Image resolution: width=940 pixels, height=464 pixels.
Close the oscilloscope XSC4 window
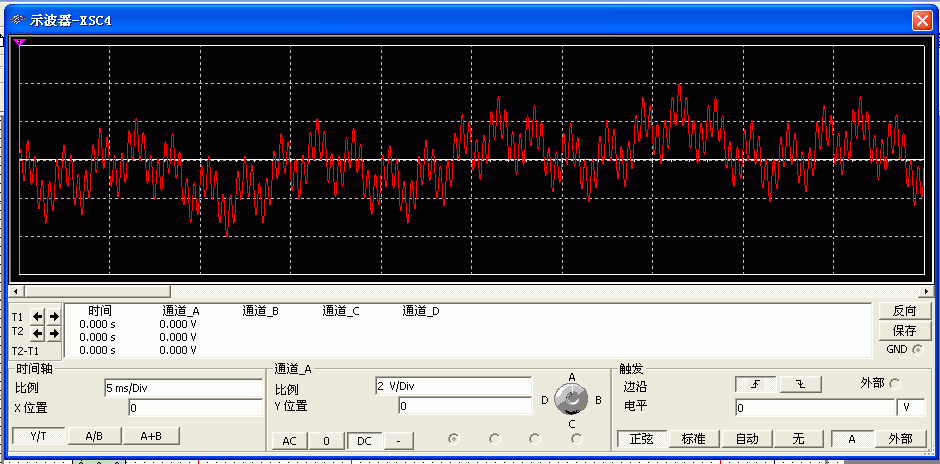pyautogui.click(x=921, y=19)
